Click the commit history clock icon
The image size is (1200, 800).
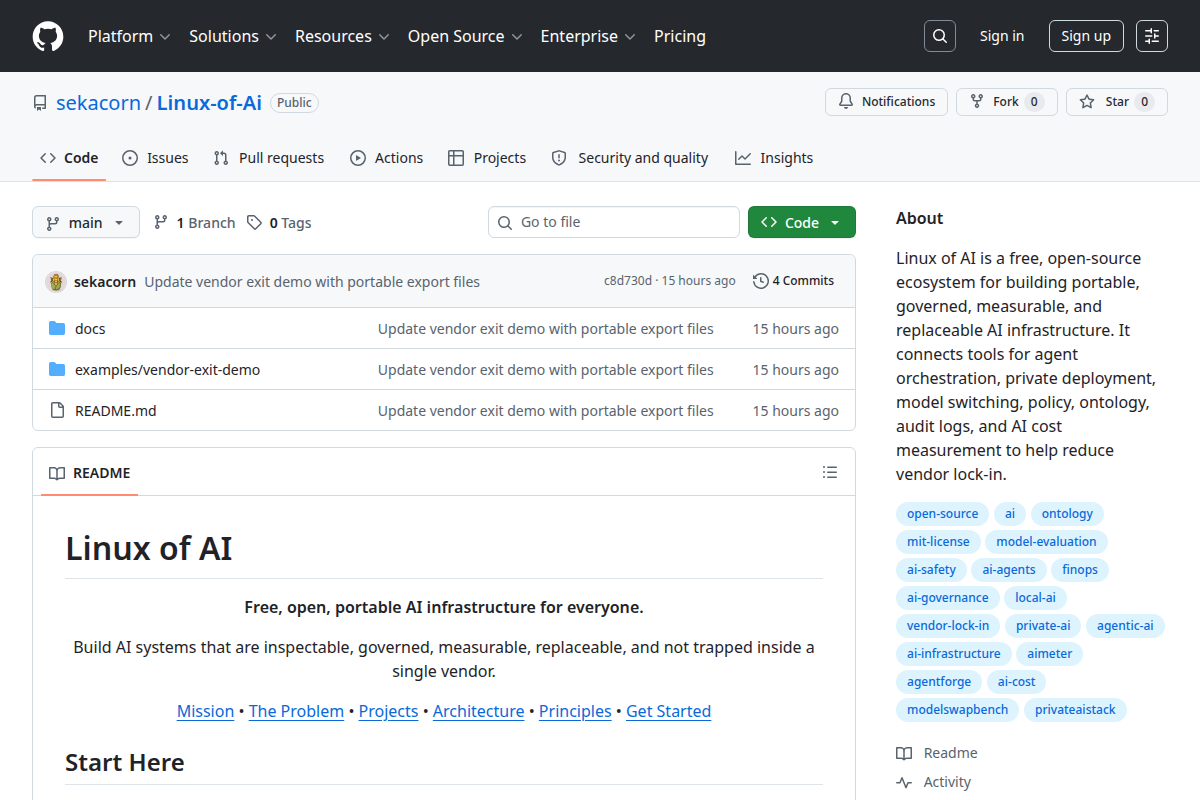761,281
